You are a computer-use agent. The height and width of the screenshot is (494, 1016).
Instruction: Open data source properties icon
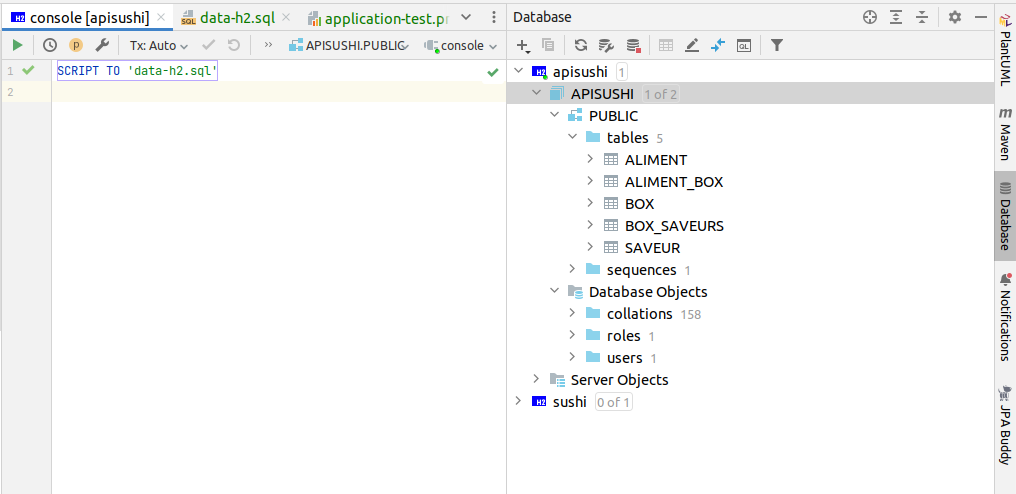click(x=606, y=45)
